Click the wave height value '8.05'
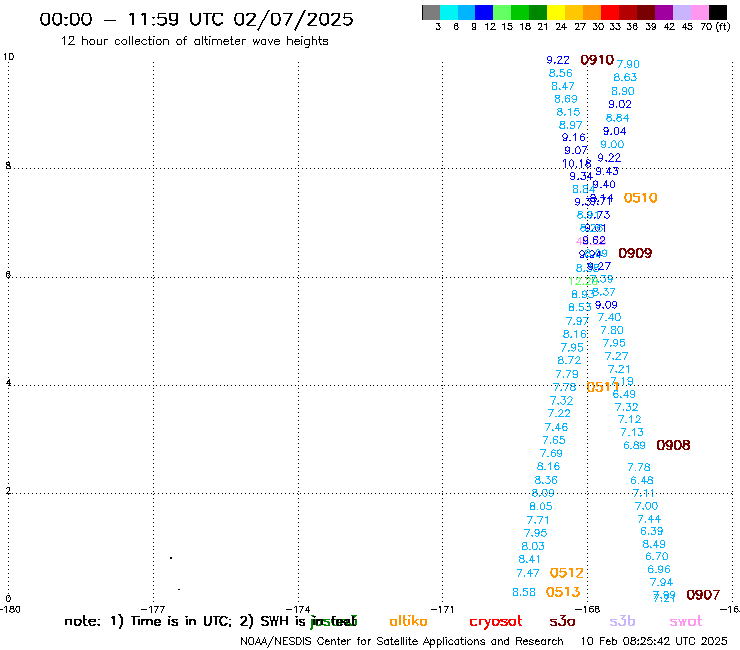 coord(541,506)
